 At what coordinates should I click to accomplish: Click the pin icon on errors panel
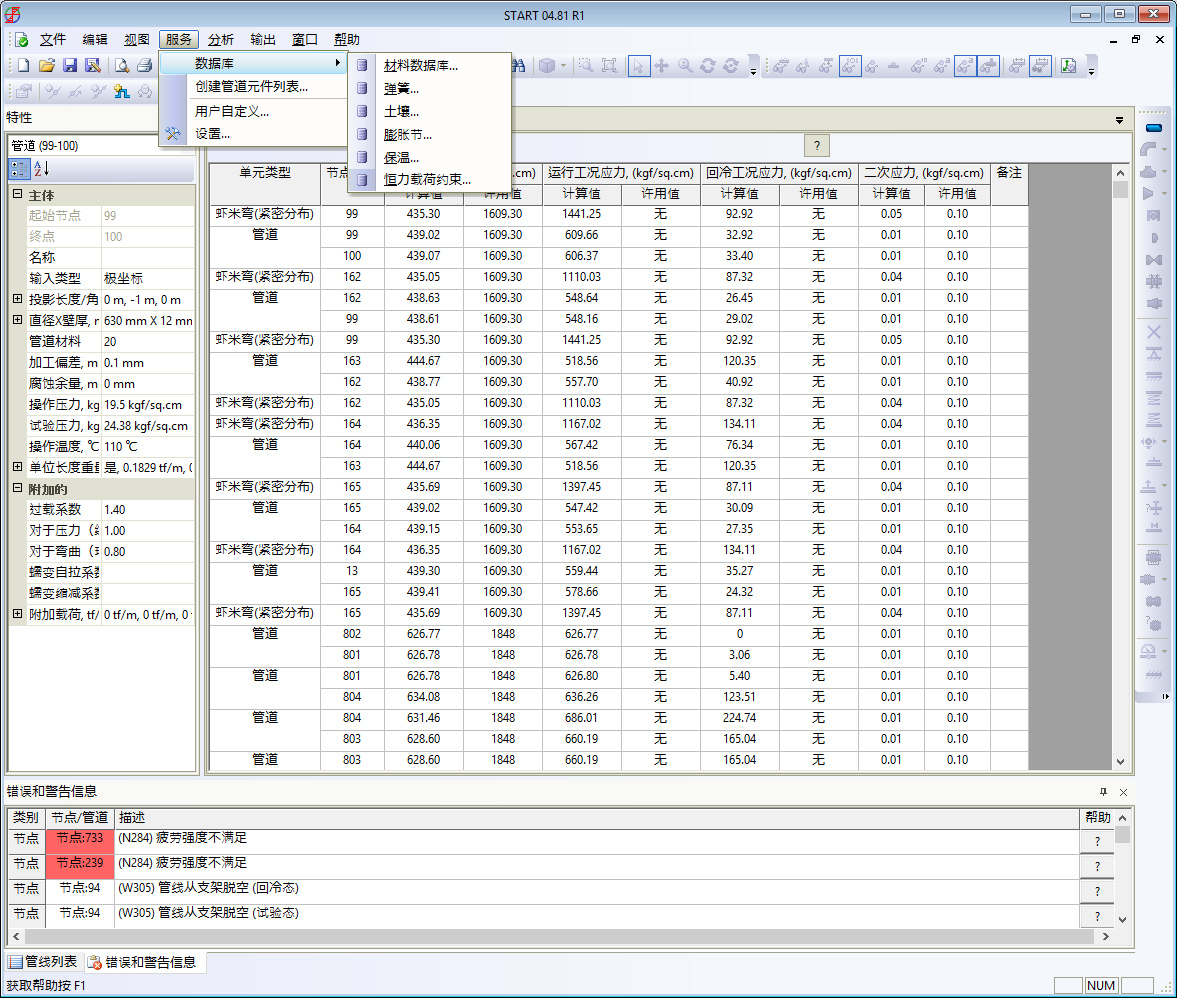(1103, 792)
